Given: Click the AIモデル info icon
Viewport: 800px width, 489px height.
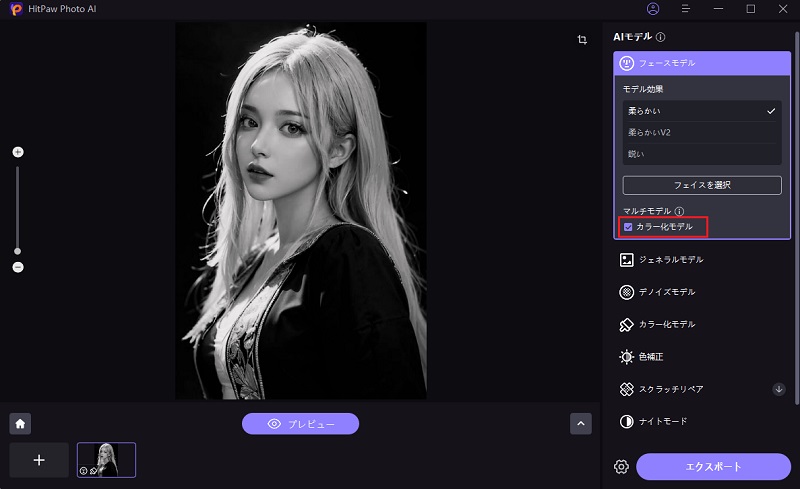Looking at the screenshot, I should pos(661,37).
